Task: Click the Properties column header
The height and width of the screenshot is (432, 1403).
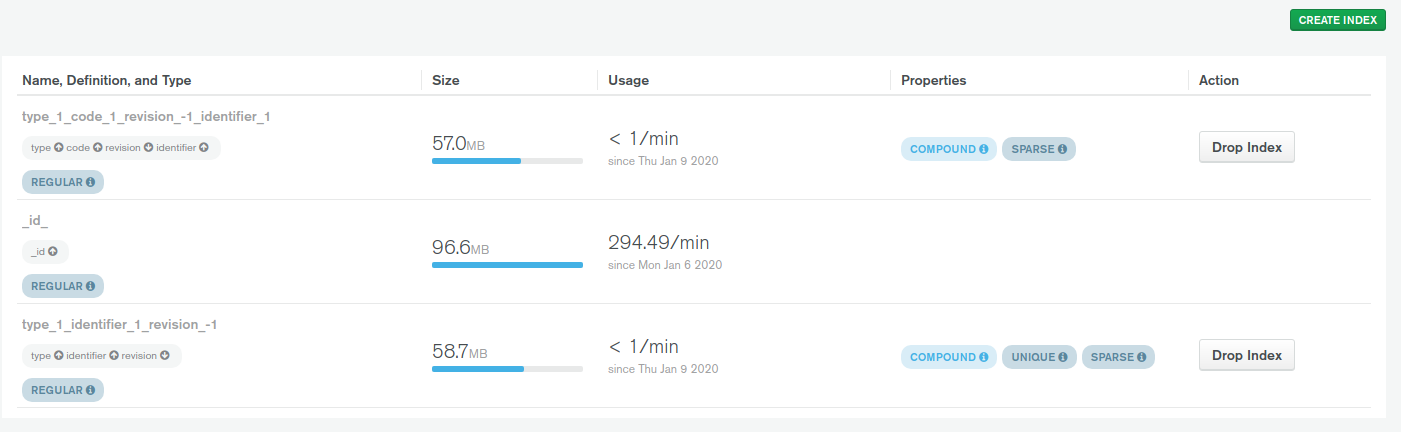Action: point(933,80)
